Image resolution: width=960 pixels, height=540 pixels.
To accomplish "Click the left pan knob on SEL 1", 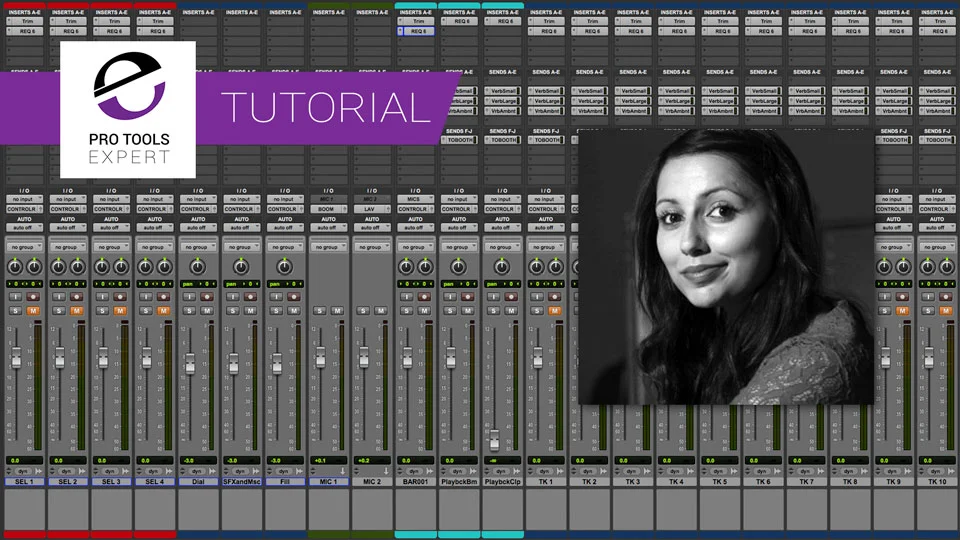I will 15,267.
